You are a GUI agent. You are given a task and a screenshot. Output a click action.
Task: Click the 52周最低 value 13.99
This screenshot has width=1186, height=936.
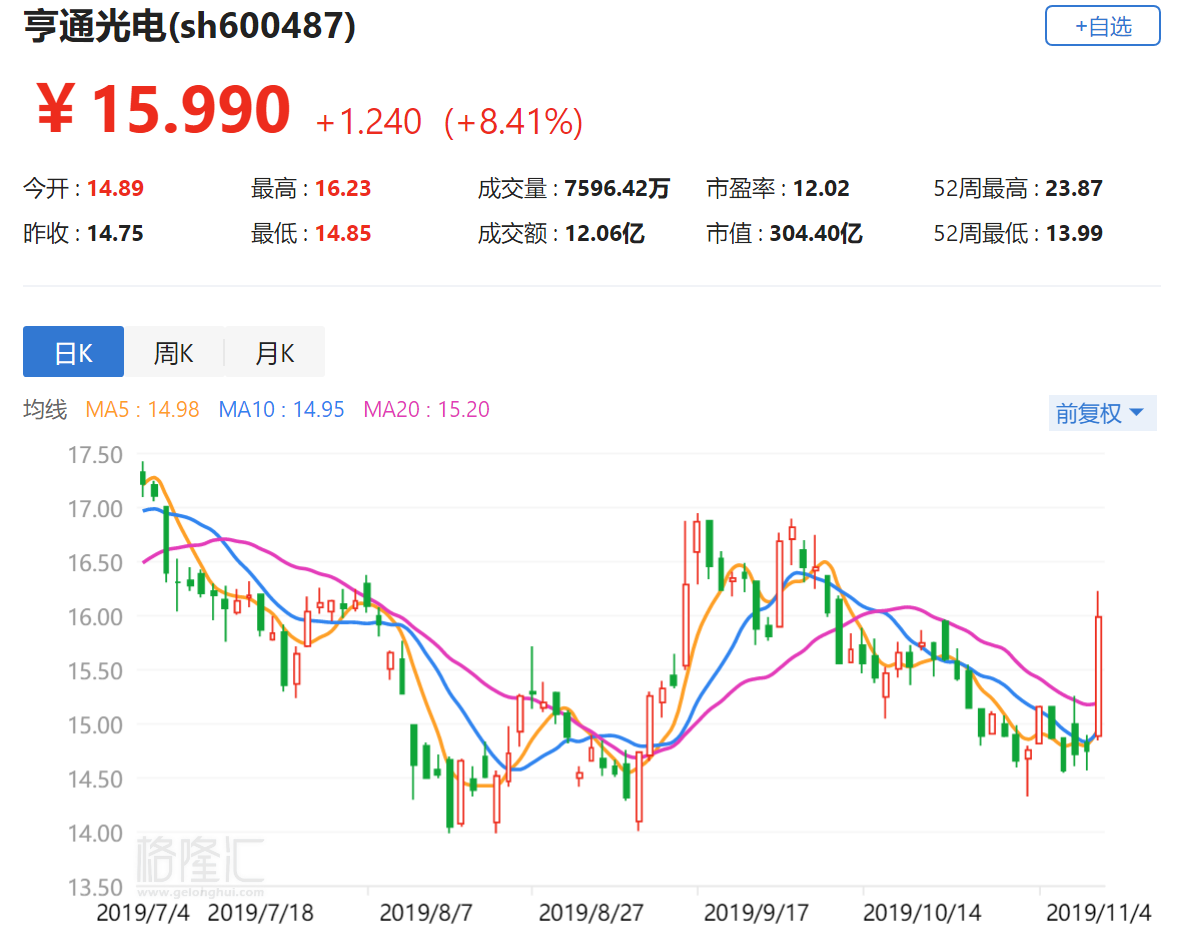click(x=1074, y=233)
